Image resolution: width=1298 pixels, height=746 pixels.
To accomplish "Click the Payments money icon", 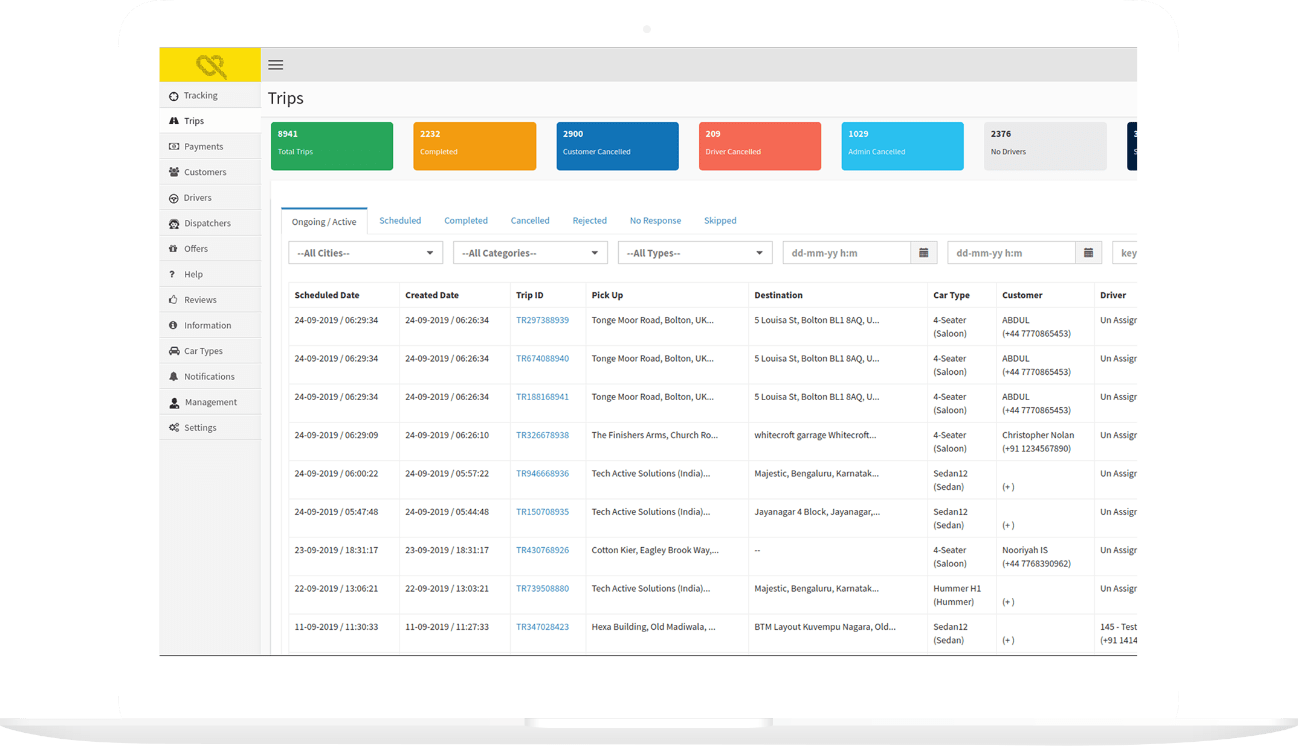I will [x=174, y=147].
